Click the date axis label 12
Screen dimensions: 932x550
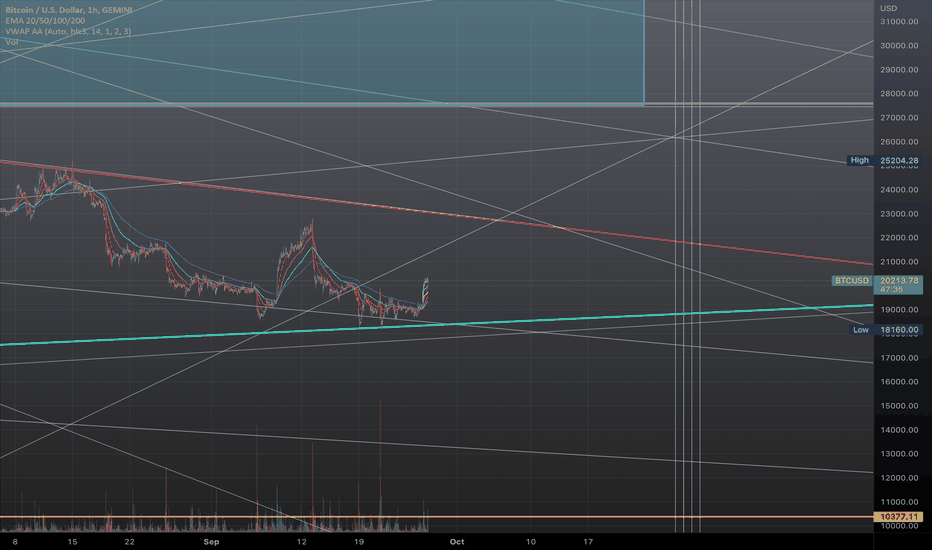coord(301,542)
